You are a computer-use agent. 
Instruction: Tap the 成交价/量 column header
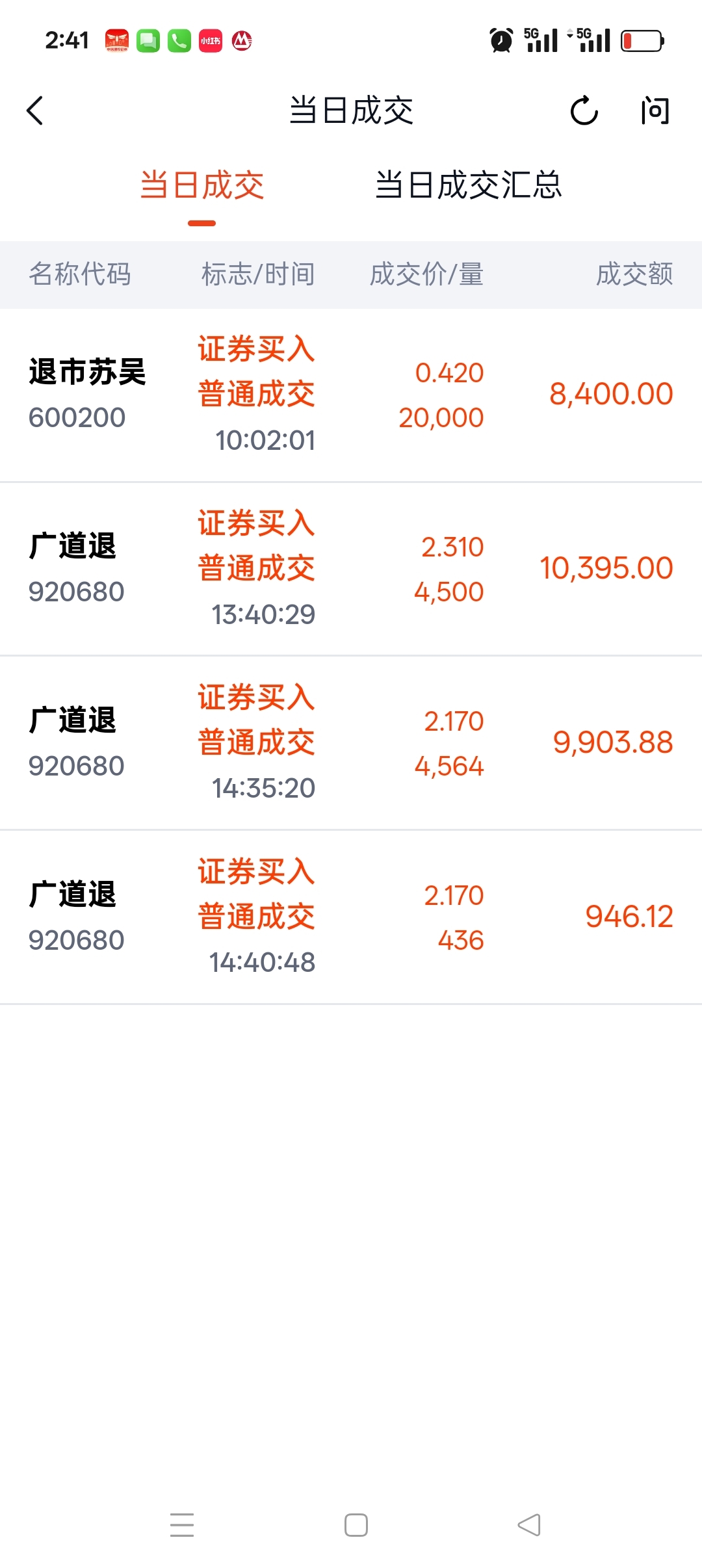tap(426, 274)
